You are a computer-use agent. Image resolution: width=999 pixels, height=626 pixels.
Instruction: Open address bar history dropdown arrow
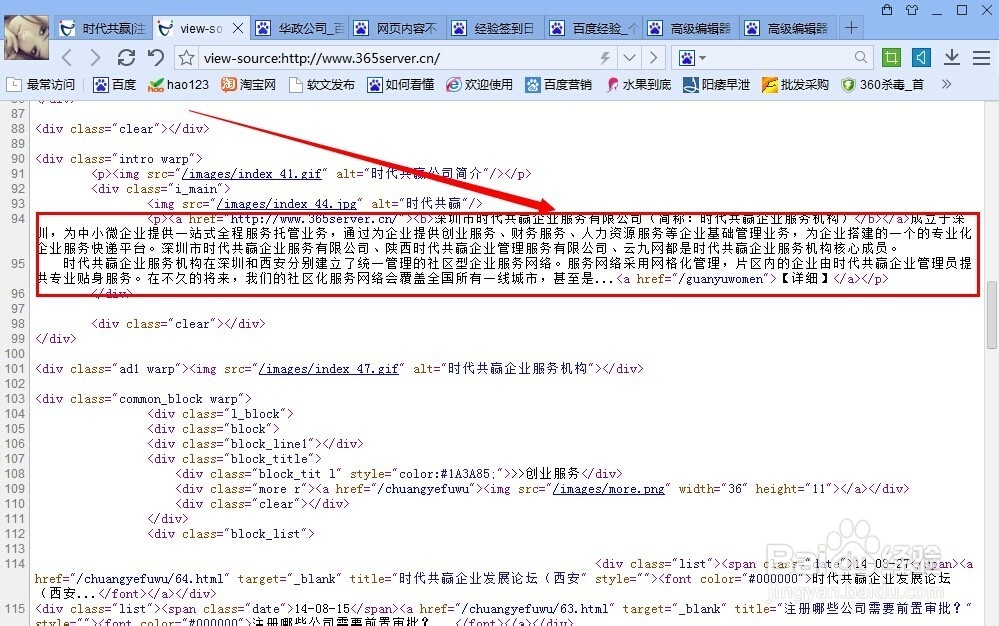pyautogui.click(x=629, y=58)
